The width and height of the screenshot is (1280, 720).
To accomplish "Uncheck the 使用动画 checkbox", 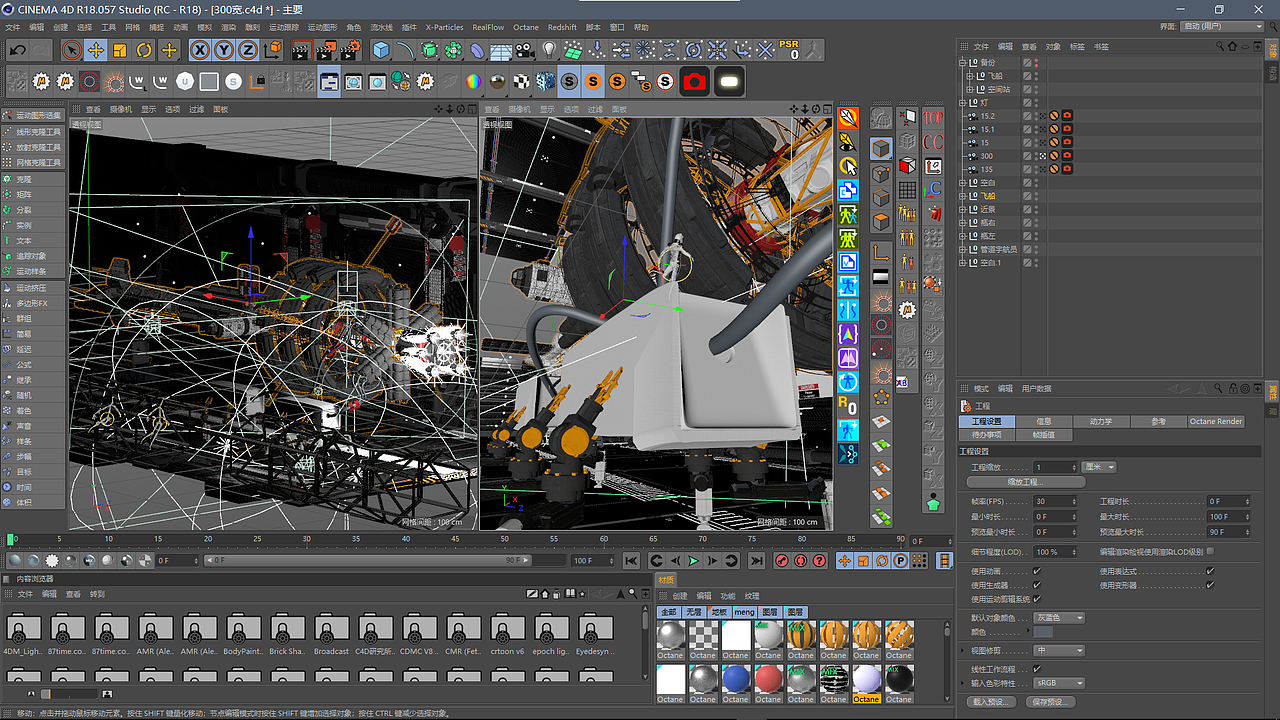I will click(1036, 571).
